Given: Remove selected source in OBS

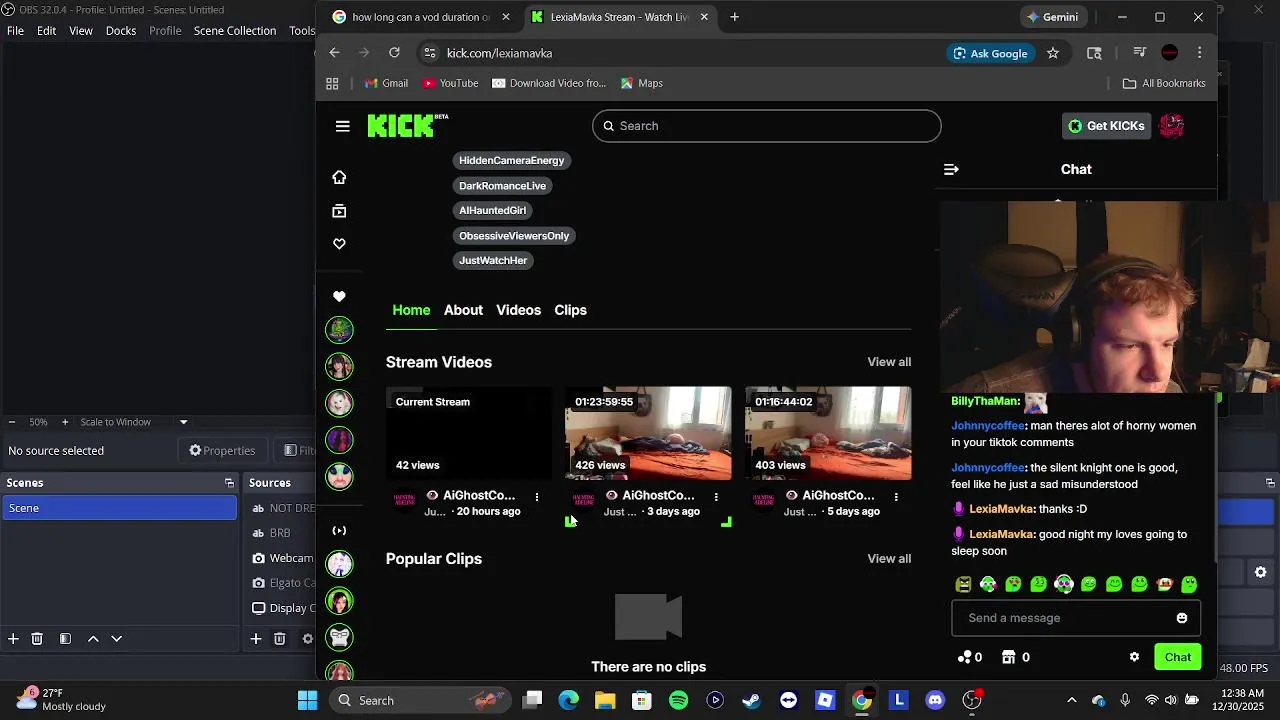Looking at the screenshot, I should point(280,639).
